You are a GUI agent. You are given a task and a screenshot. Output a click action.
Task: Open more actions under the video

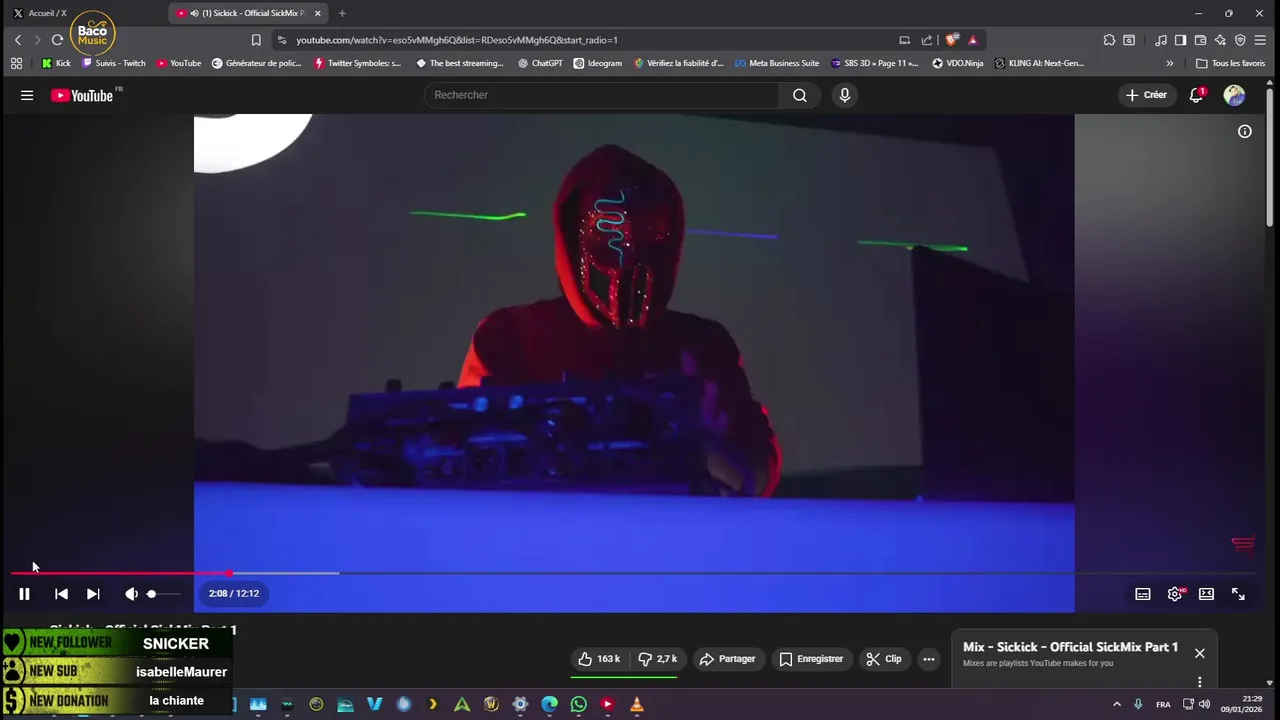click(929, 659)
